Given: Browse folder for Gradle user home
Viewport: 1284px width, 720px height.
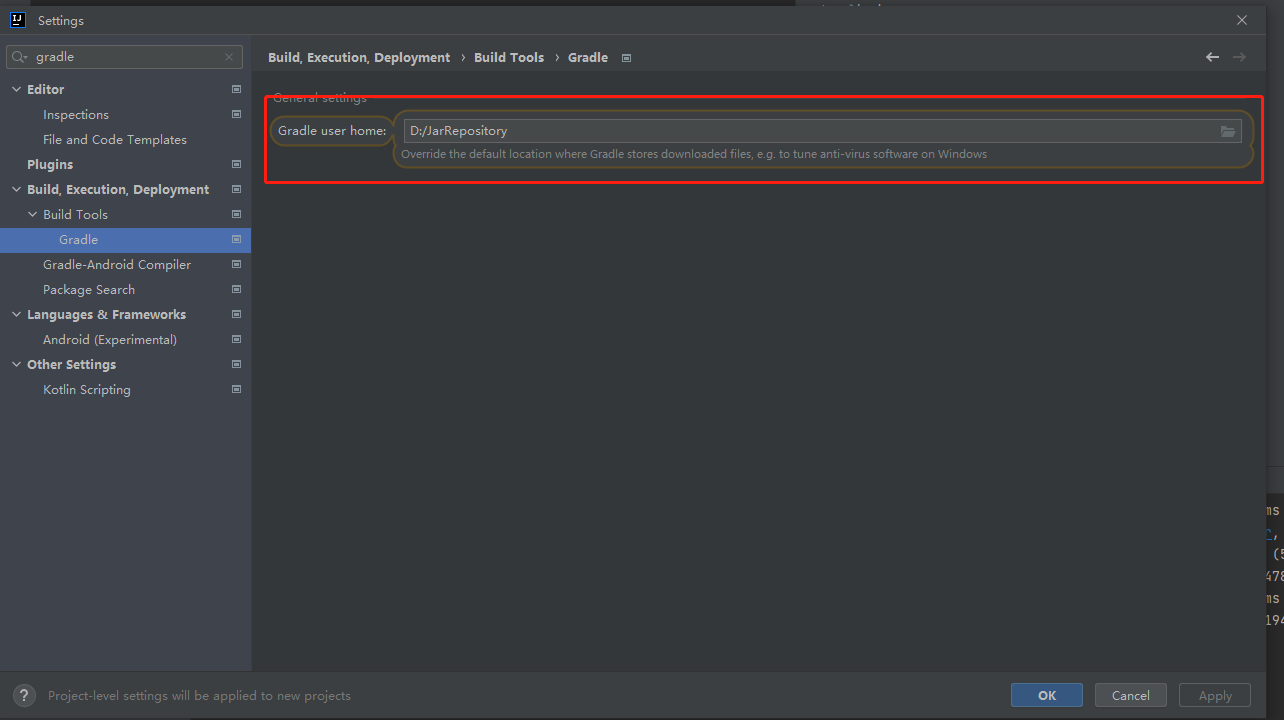Looking at the screenshot, I should tap(1228, 131).
